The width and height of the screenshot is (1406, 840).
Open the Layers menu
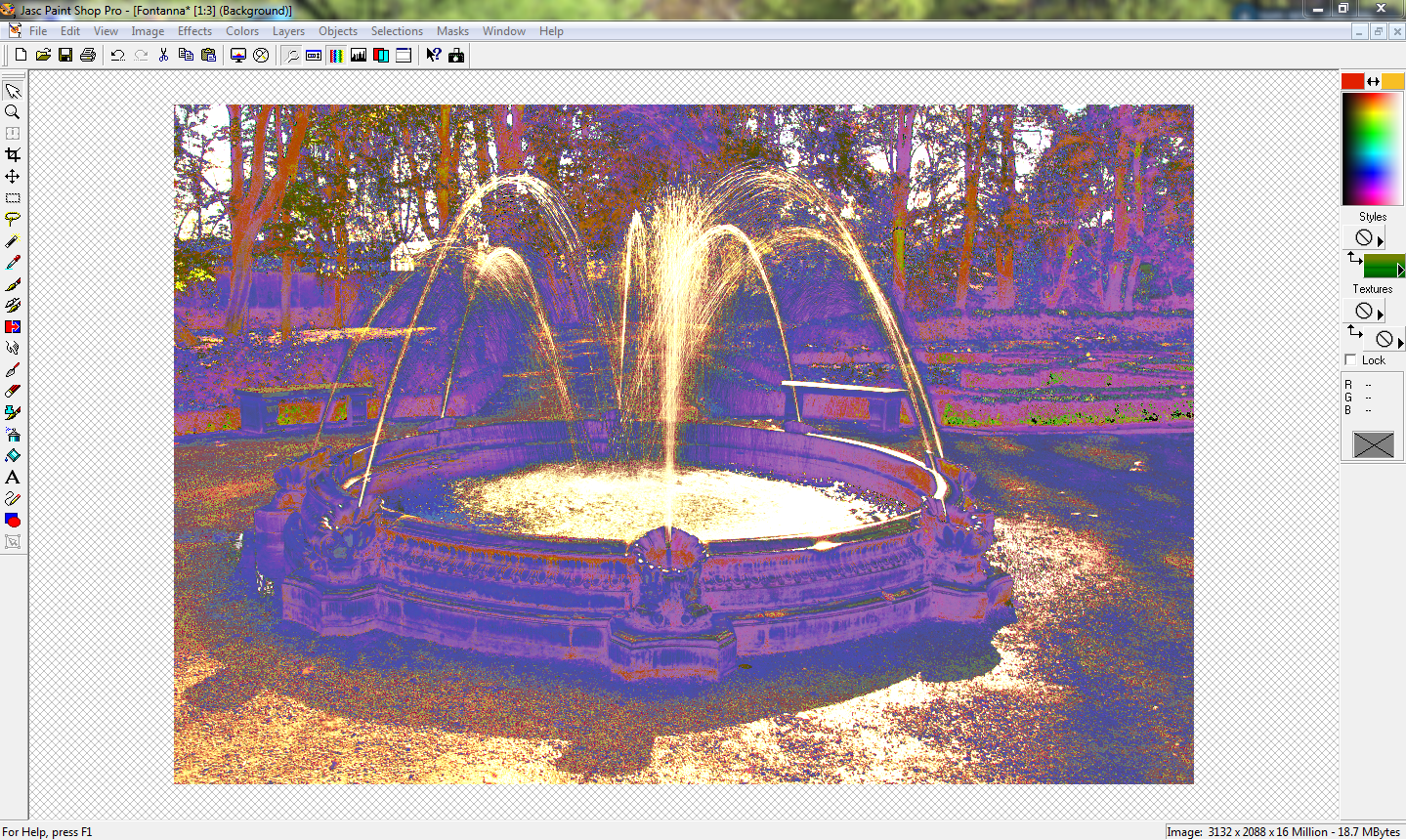click(x=288, y=31)
